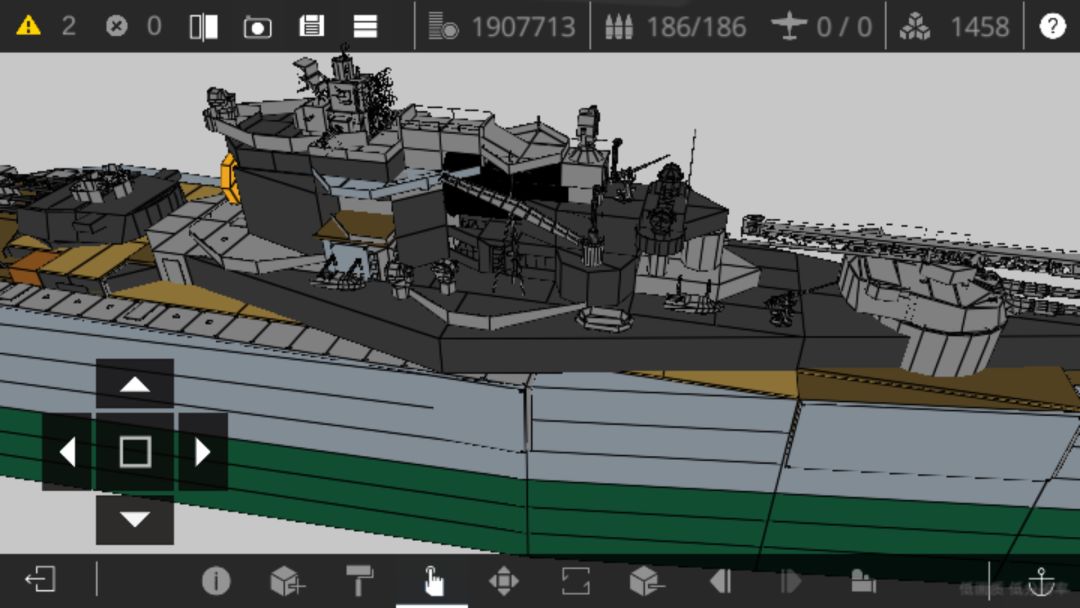Open the error count X icon

[116, 26]
